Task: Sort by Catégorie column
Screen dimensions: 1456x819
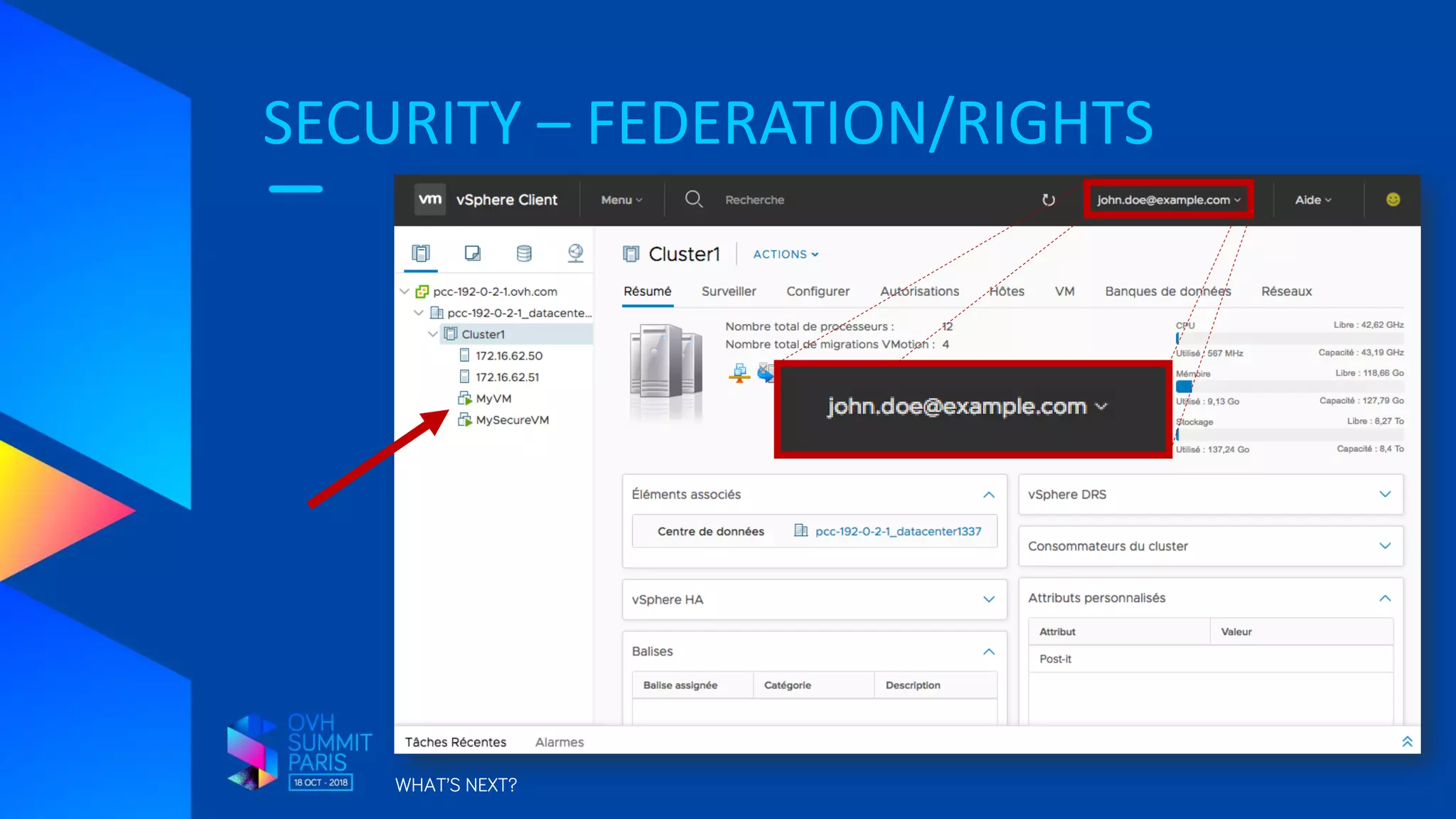Action: tap(813, 685)
